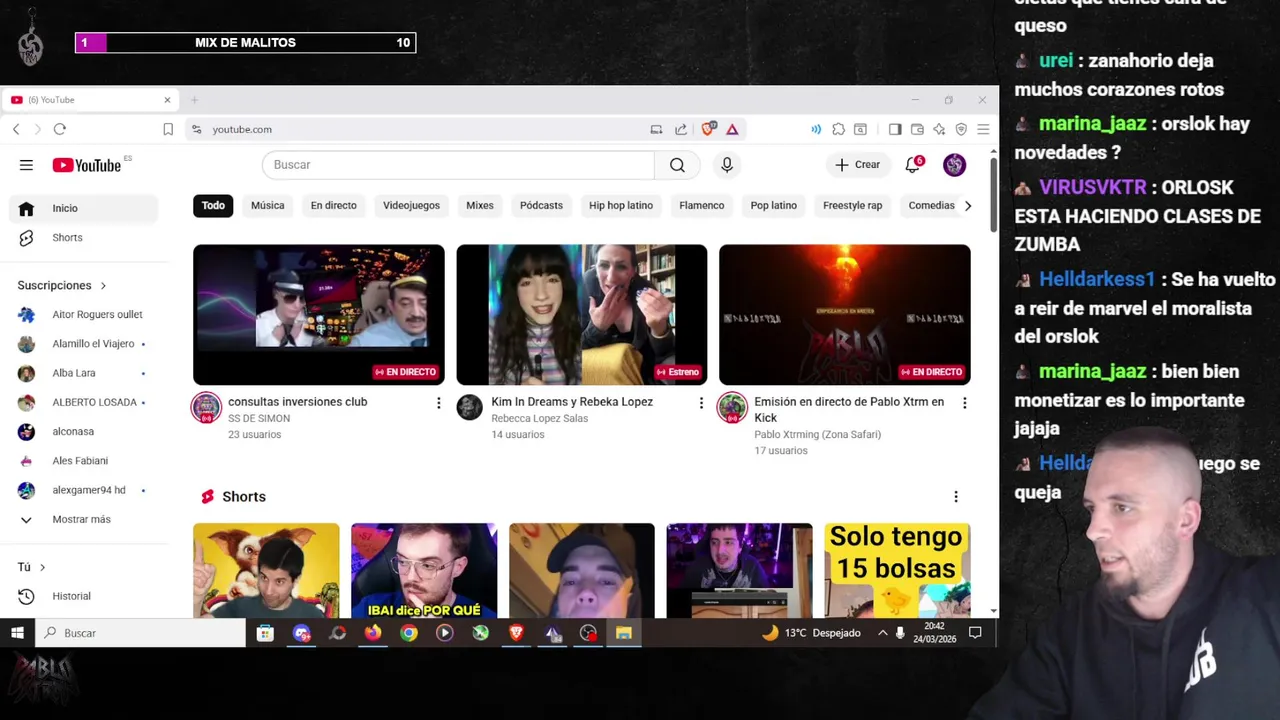The image size is (1280, 720).
Task: Toggle the browser sidebar panel
Action: (895, 129)
